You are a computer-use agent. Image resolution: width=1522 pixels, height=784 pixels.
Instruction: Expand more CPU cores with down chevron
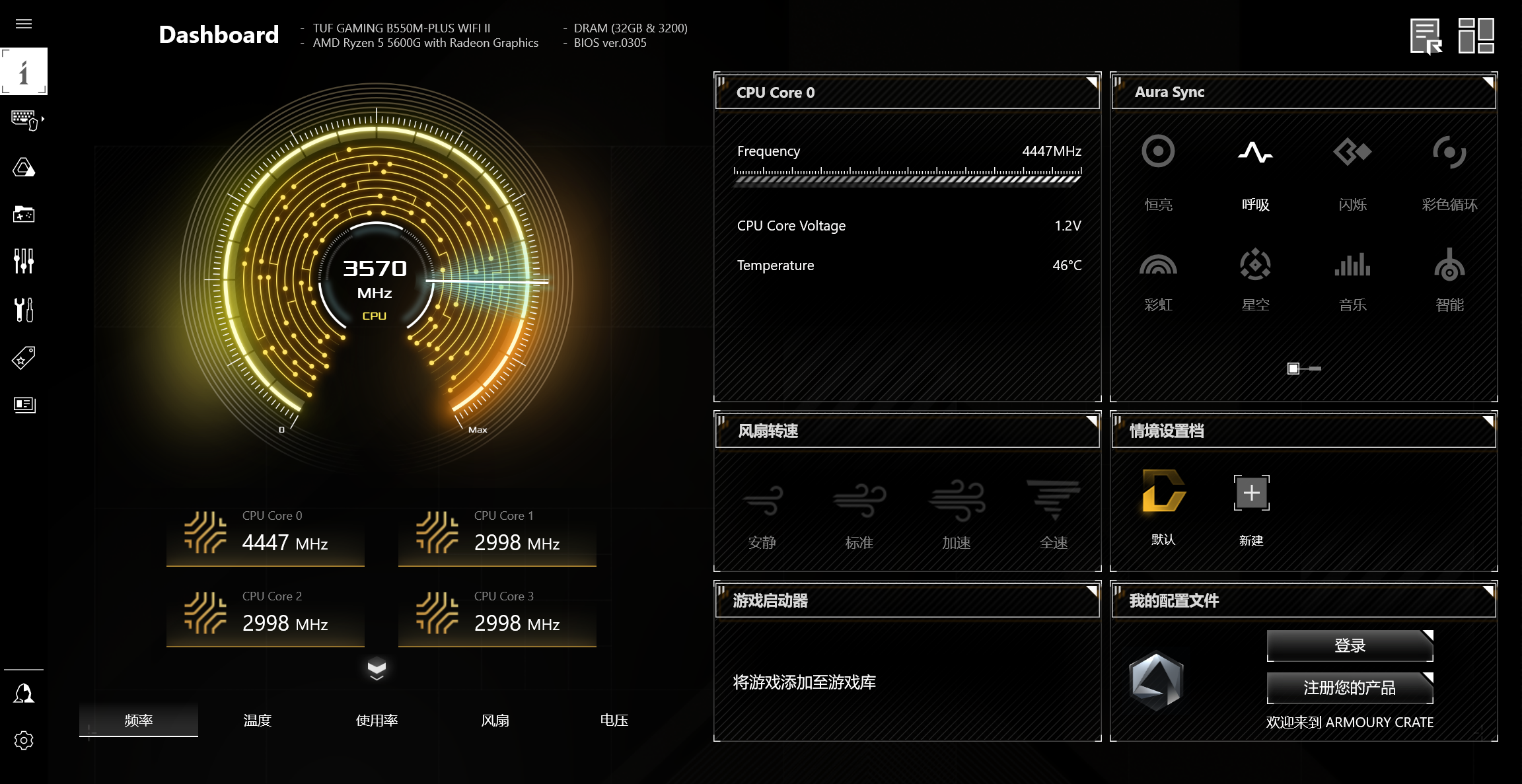(x=377, y=668)
